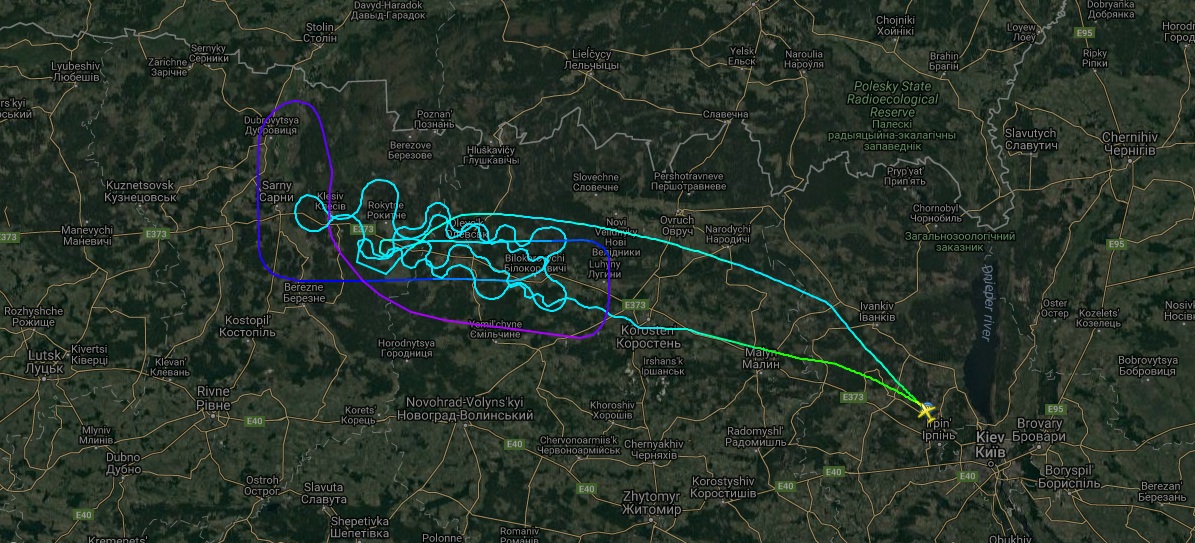
Task: Click the E373 shield near Manevychi
Action: click(x=8, y=237)
